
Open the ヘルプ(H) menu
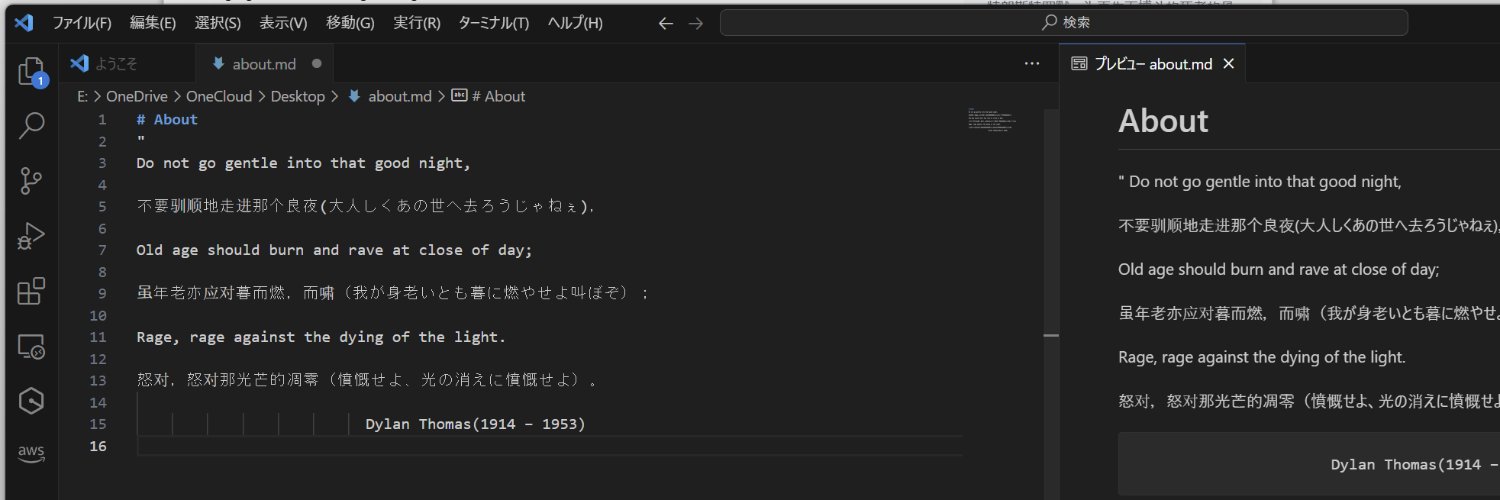coord(575,22)
